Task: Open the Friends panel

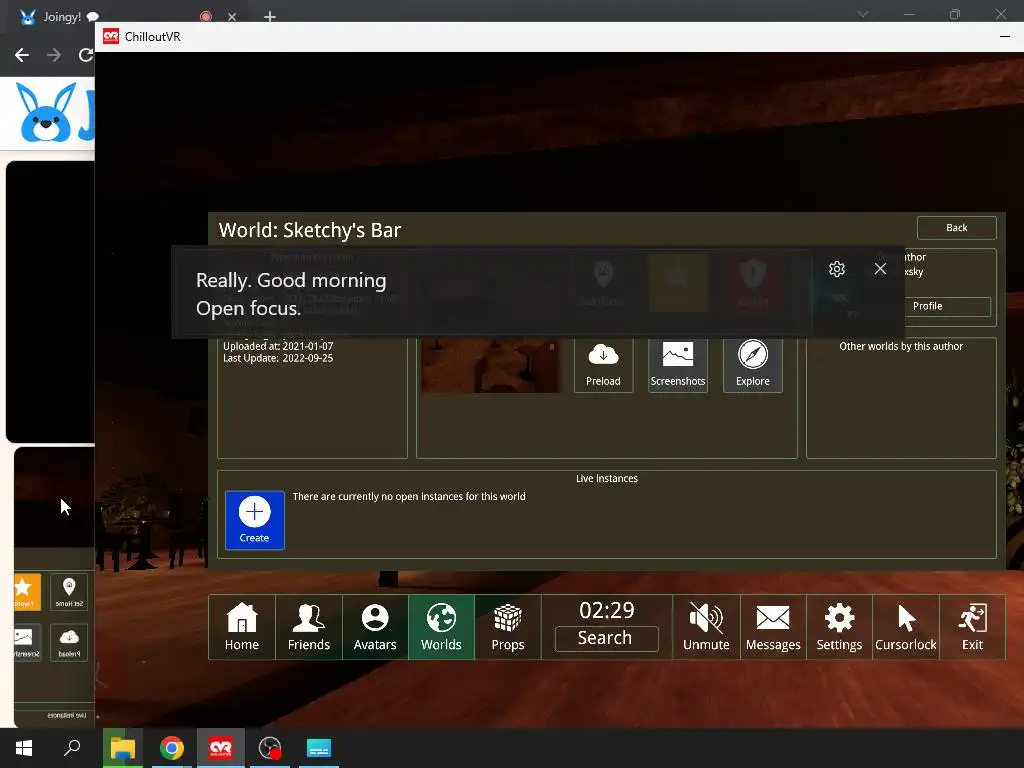Action: (308, 627)
